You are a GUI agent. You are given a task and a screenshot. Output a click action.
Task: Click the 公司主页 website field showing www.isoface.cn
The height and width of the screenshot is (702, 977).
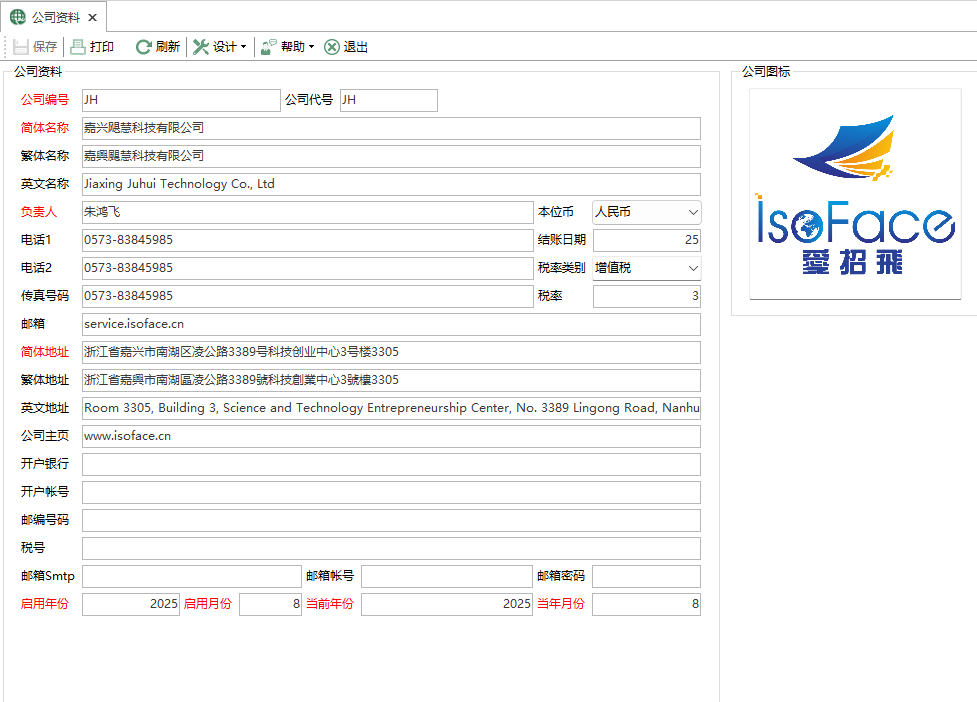tap(390, 436)
